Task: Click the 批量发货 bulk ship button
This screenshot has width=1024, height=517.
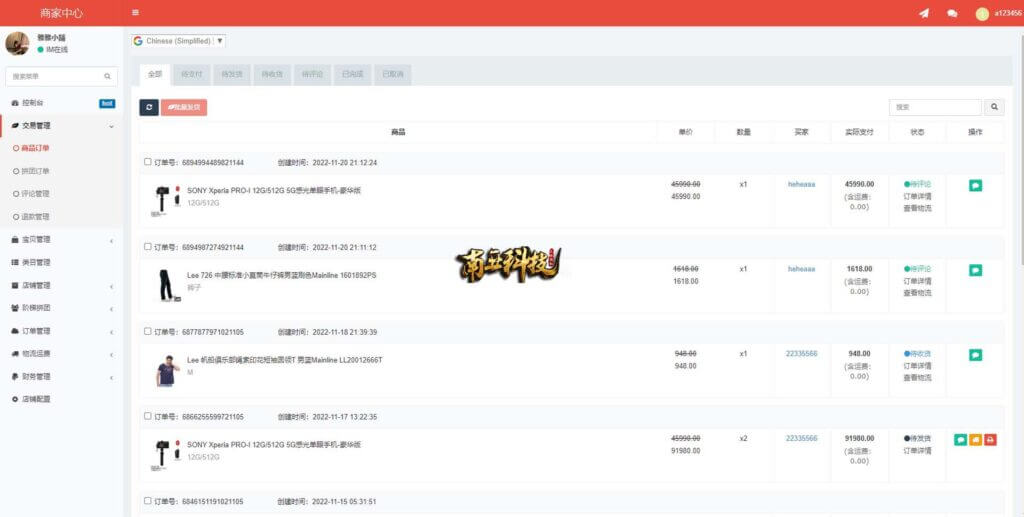Action: point(184,107)
